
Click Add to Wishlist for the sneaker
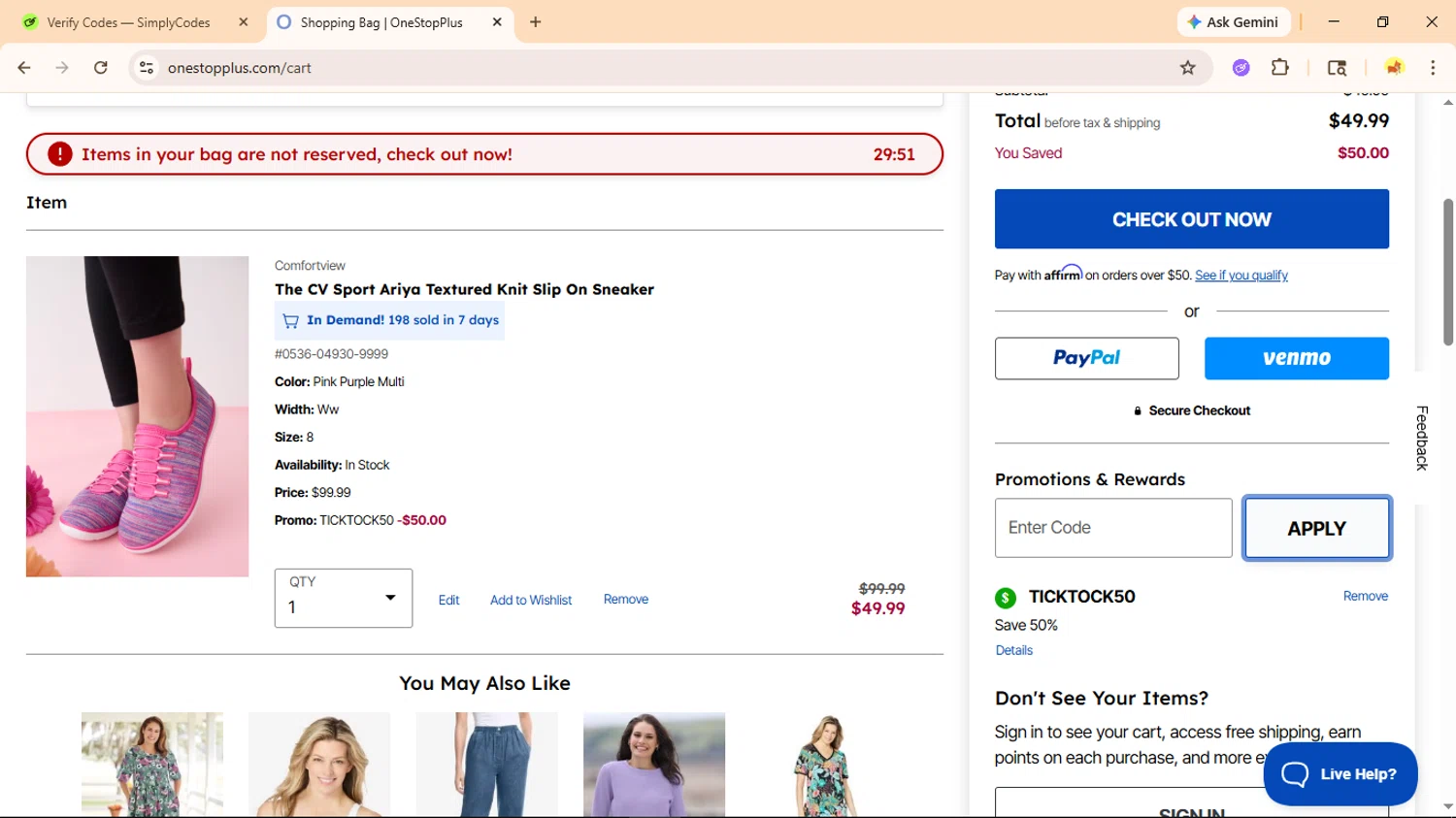click(x=531, y=601)
